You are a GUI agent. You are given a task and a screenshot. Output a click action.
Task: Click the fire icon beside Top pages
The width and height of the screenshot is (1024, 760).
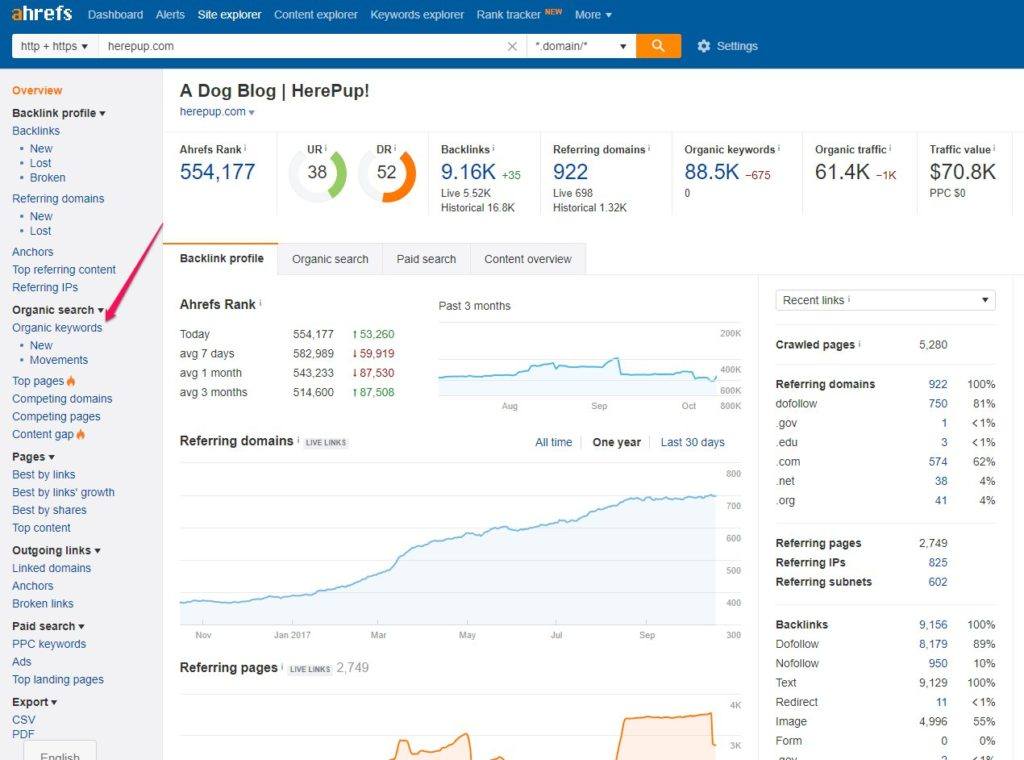(x=71, y=381)
